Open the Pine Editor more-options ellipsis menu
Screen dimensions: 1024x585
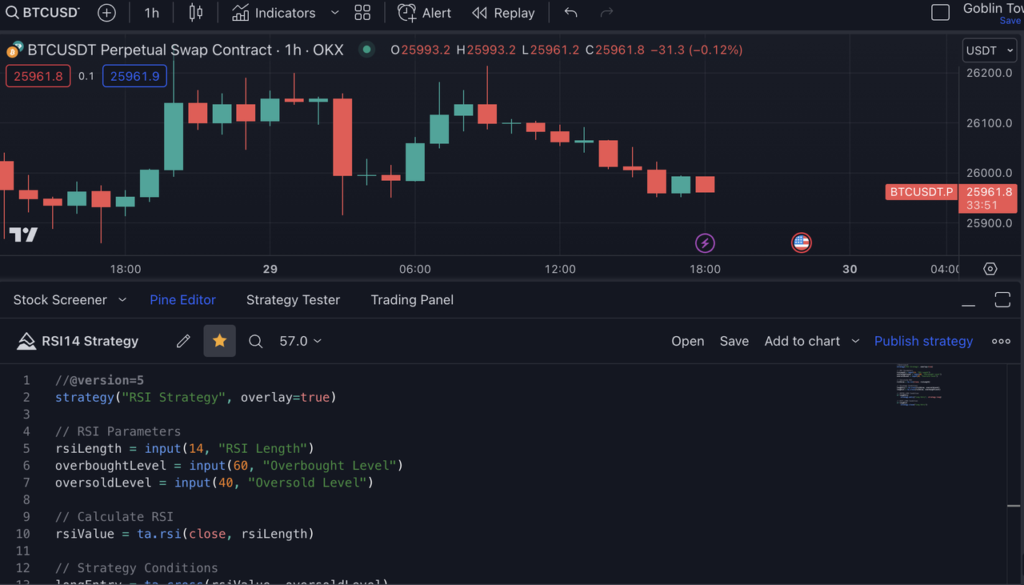click(1000, 341)
